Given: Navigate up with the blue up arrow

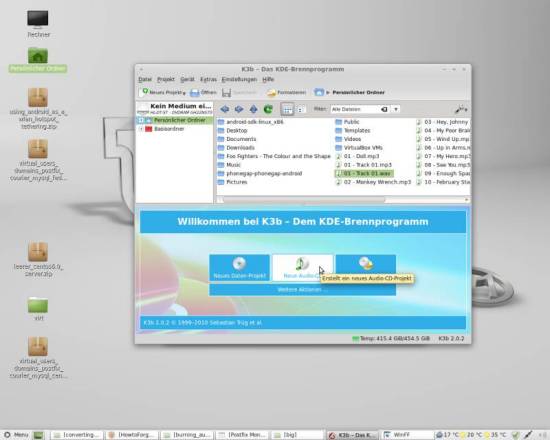Looking at the screenshot, I should pyautogui.click(x=253, y=109).
